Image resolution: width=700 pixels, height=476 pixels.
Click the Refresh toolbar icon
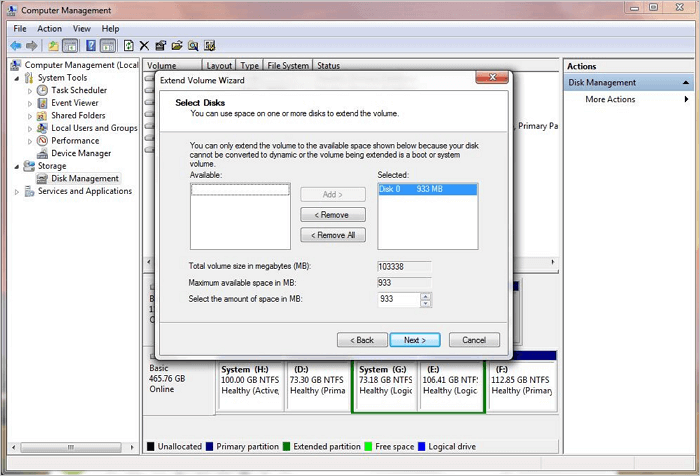tap(129, 46)
